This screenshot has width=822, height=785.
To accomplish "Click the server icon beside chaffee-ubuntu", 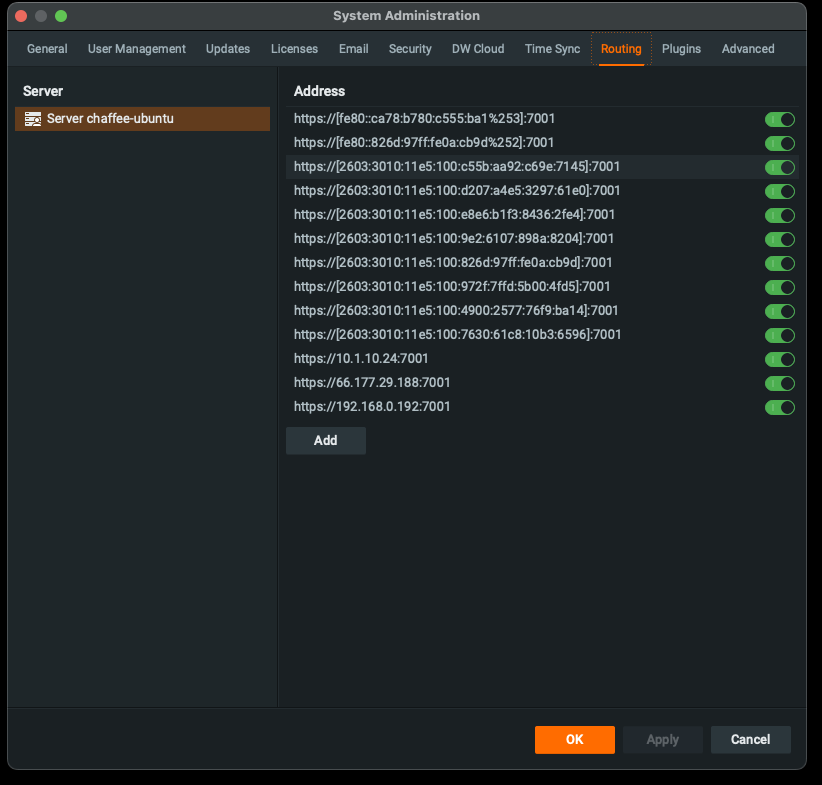I will 32,119.
